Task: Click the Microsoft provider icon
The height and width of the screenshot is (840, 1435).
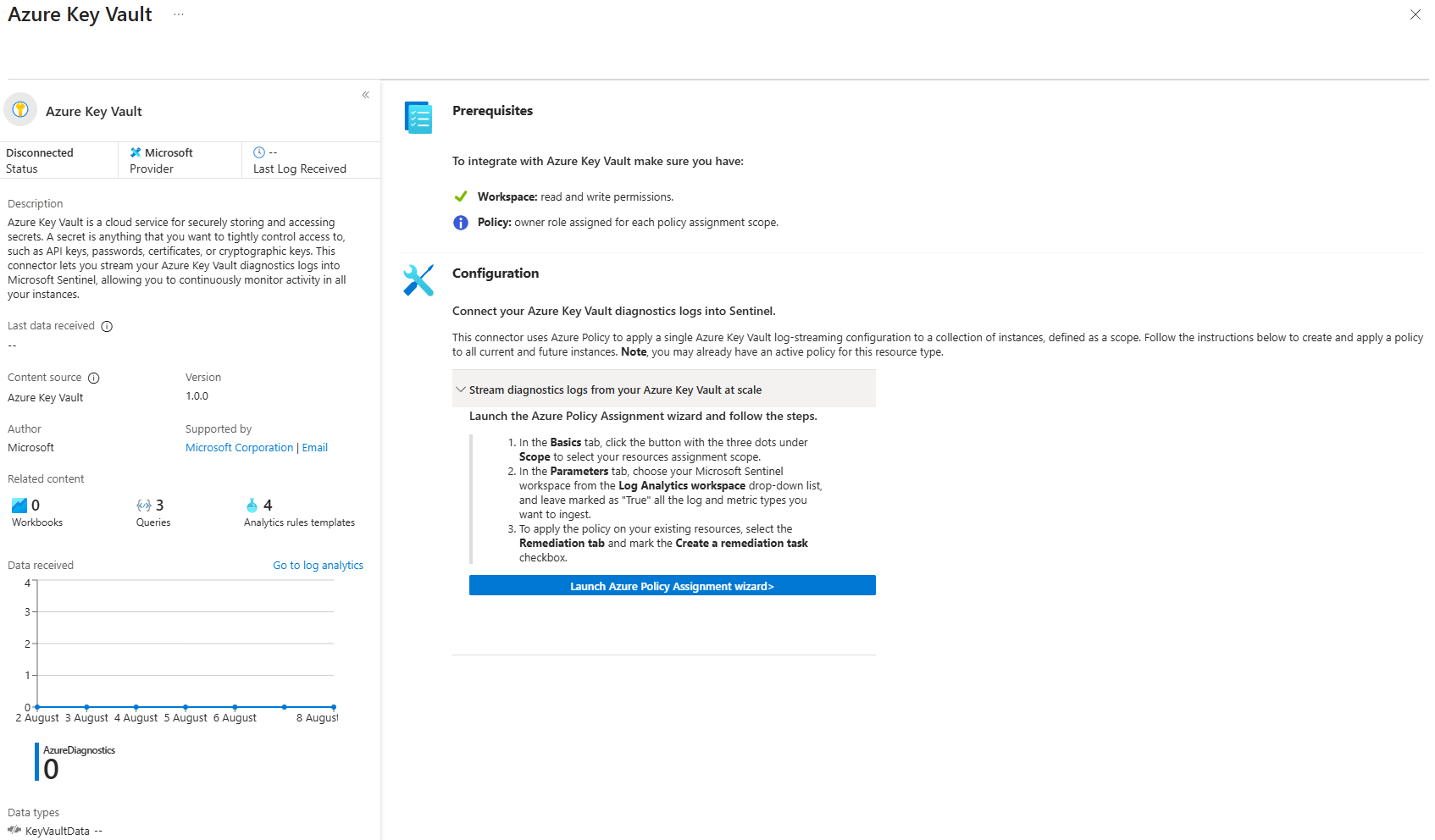Action: pos(136,152)
